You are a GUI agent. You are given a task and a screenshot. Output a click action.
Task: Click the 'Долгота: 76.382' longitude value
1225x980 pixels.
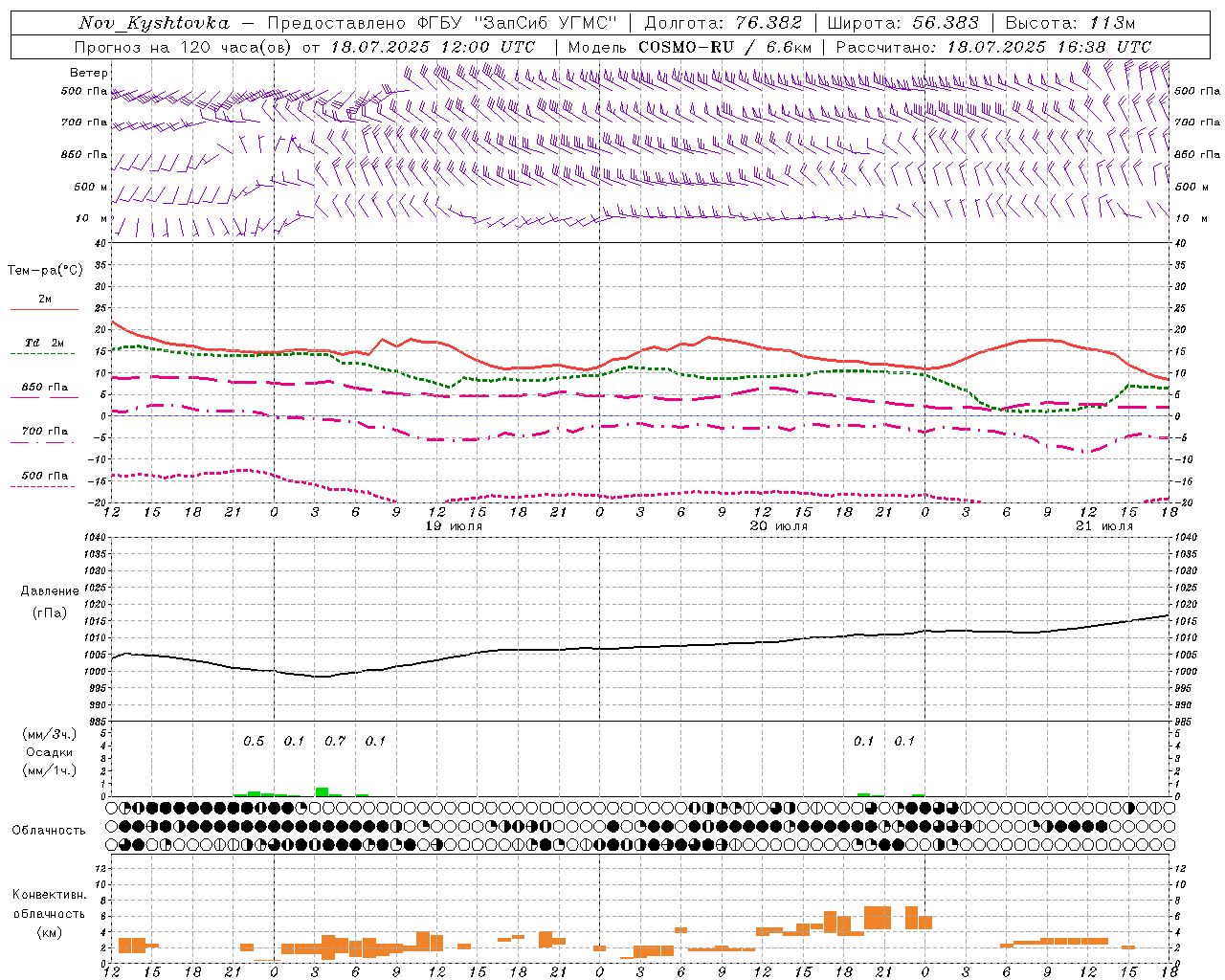(724, 23)
